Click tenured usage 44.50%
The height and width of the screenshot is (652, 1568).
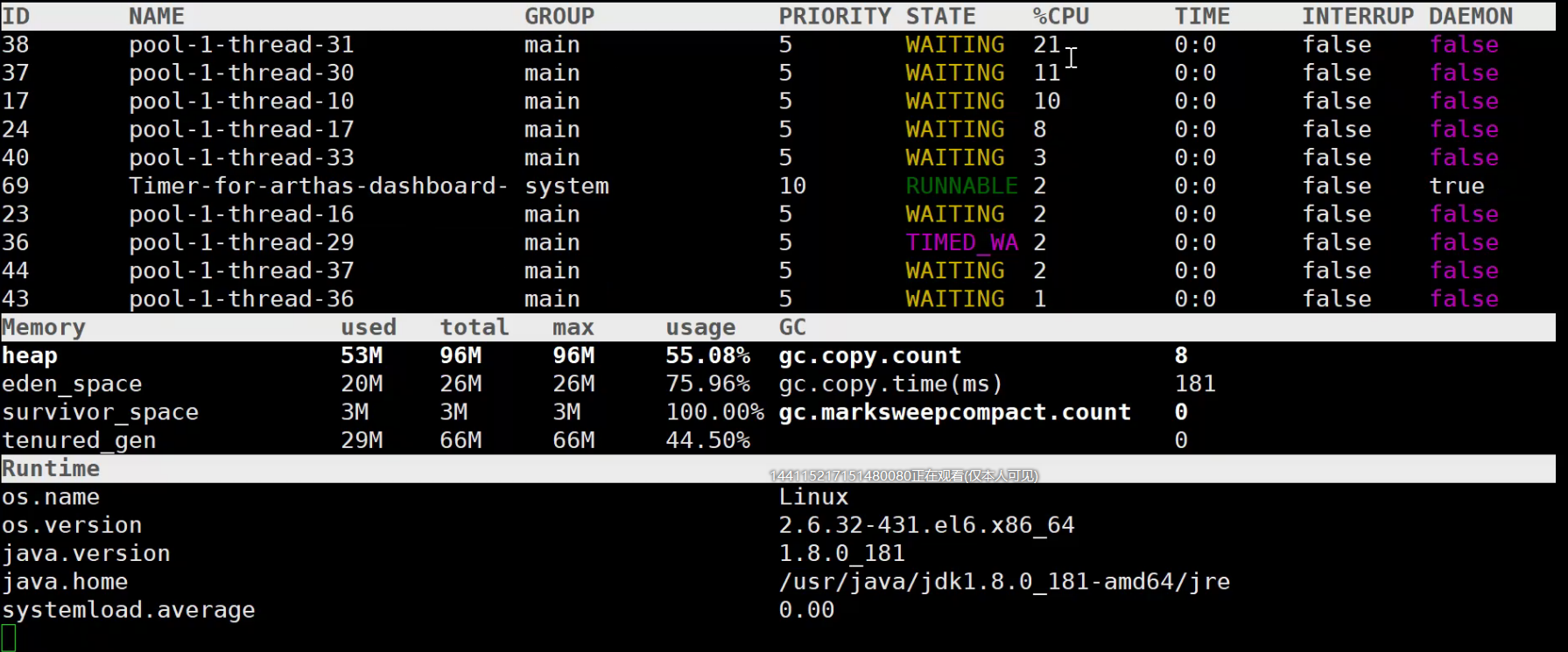click(708, 440)
